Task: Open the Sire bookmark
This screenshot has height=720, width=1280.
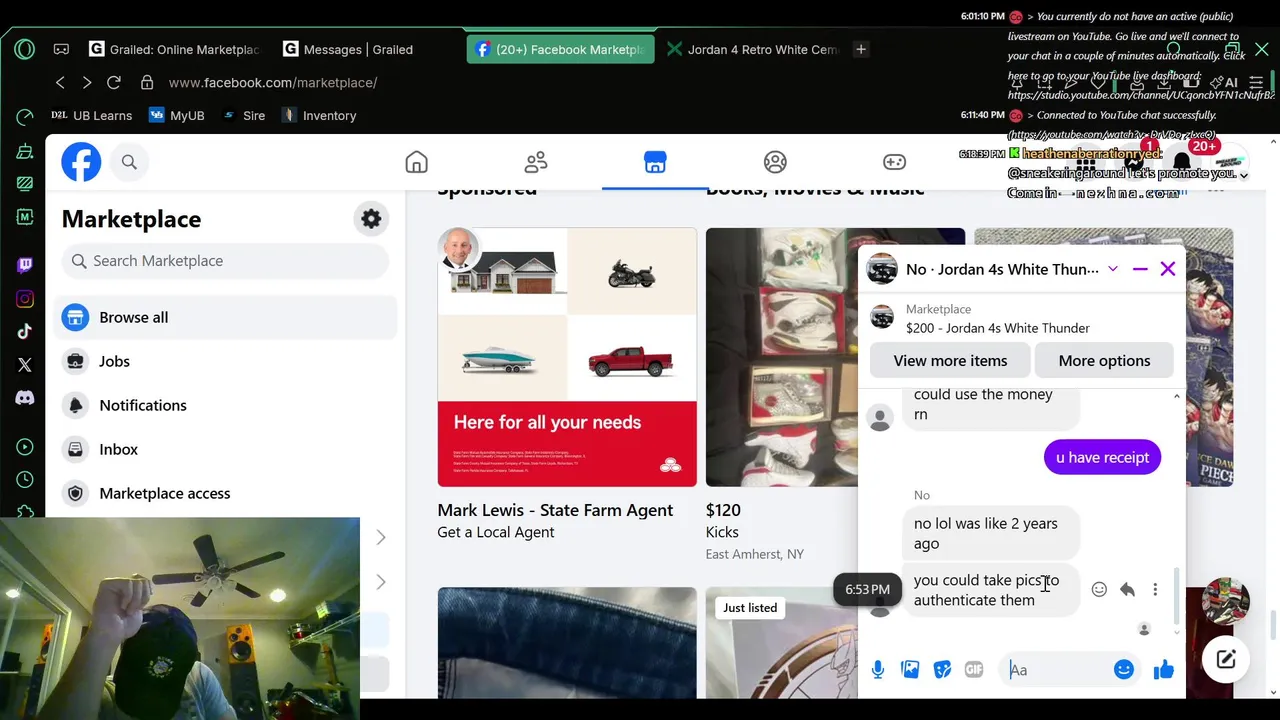Action: click(x=243, y=115)
